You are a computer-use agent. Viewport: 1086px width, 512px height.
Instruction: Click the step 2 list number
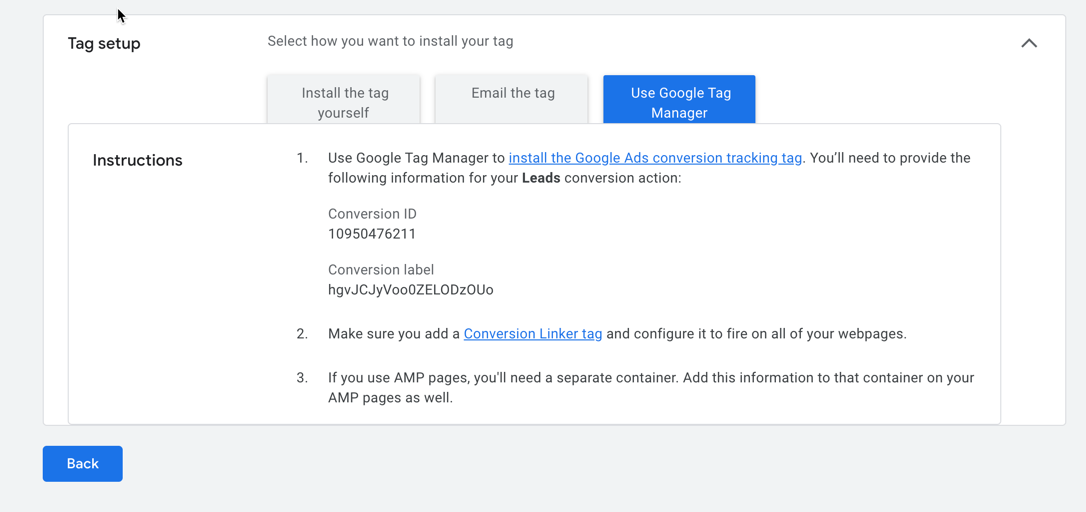pyautogui.click(x=302, y=334)
